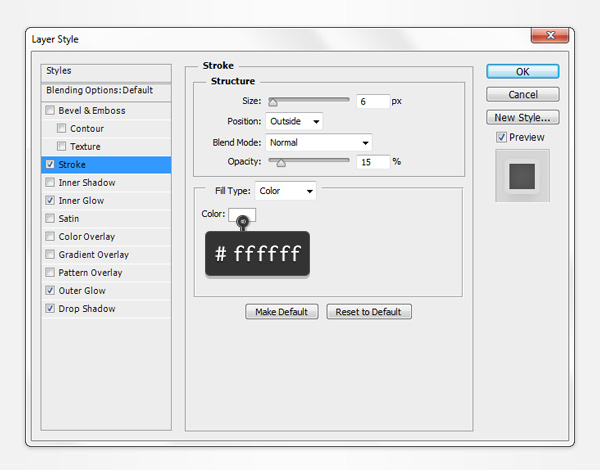The width and height of the screenshot is (600, 470).
Task: Select the Drop Shadow settings row
Action: tap(106, 308)
